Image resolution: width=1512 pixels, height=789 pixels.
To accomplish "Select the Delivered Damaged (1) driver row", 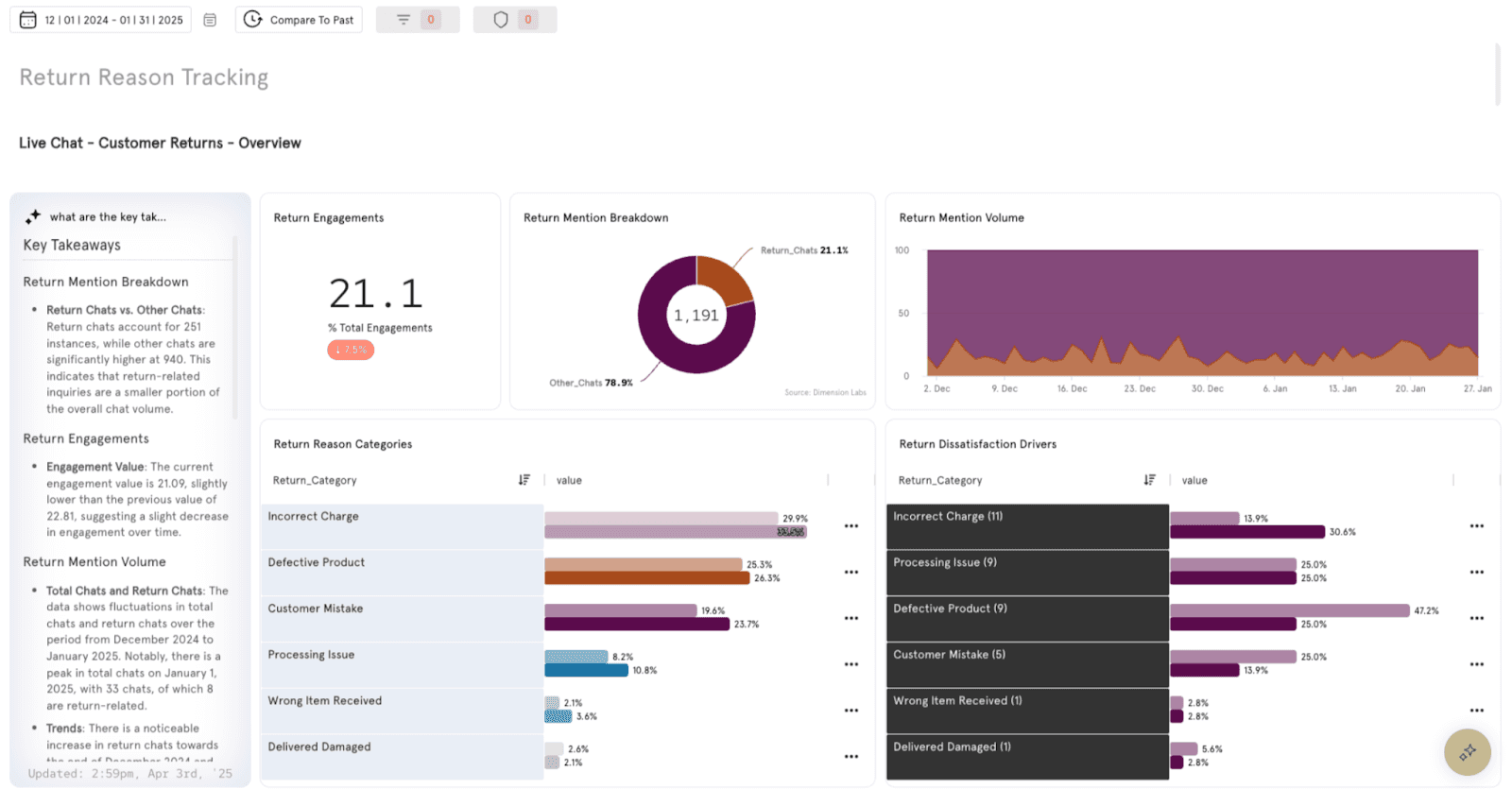I will (1028, 757).
